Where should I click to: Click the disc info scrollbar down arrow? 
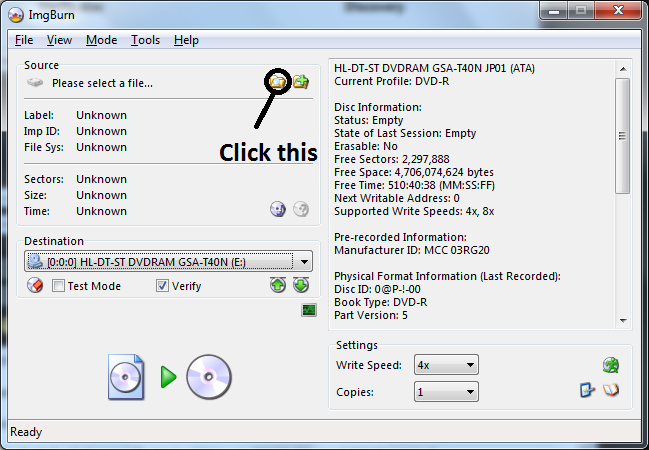point(623,320)
